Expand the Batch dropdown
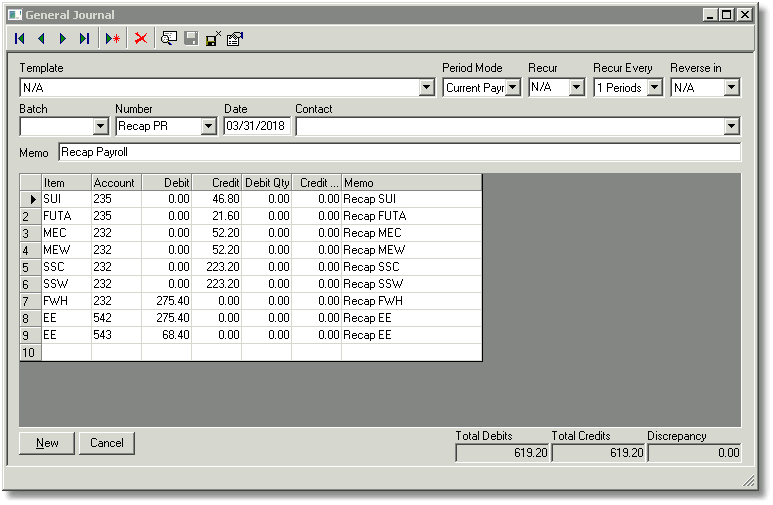Viewport: 773px width, 505px height. [x=101, y=126]
